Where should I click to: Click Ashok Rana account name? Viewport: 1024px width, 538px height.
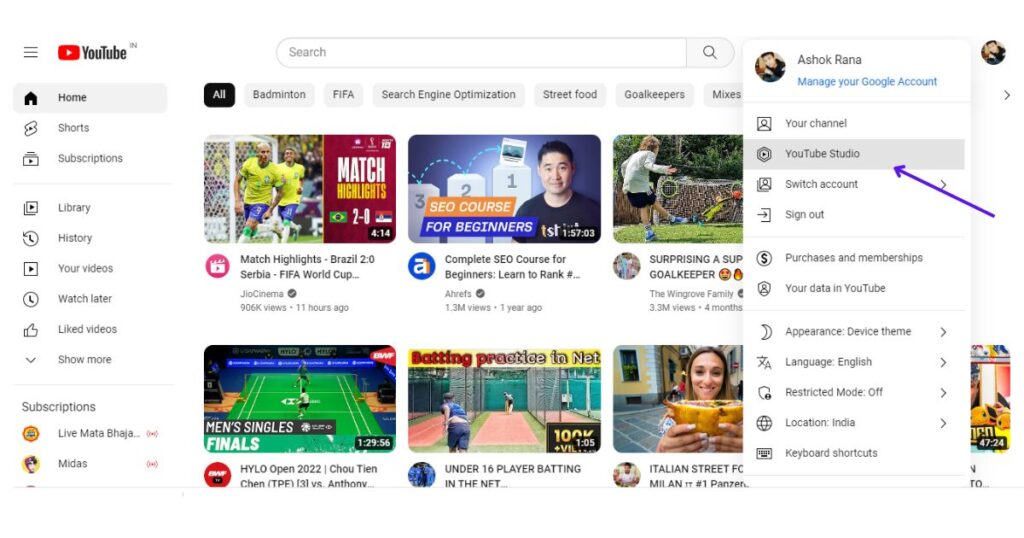829,59
